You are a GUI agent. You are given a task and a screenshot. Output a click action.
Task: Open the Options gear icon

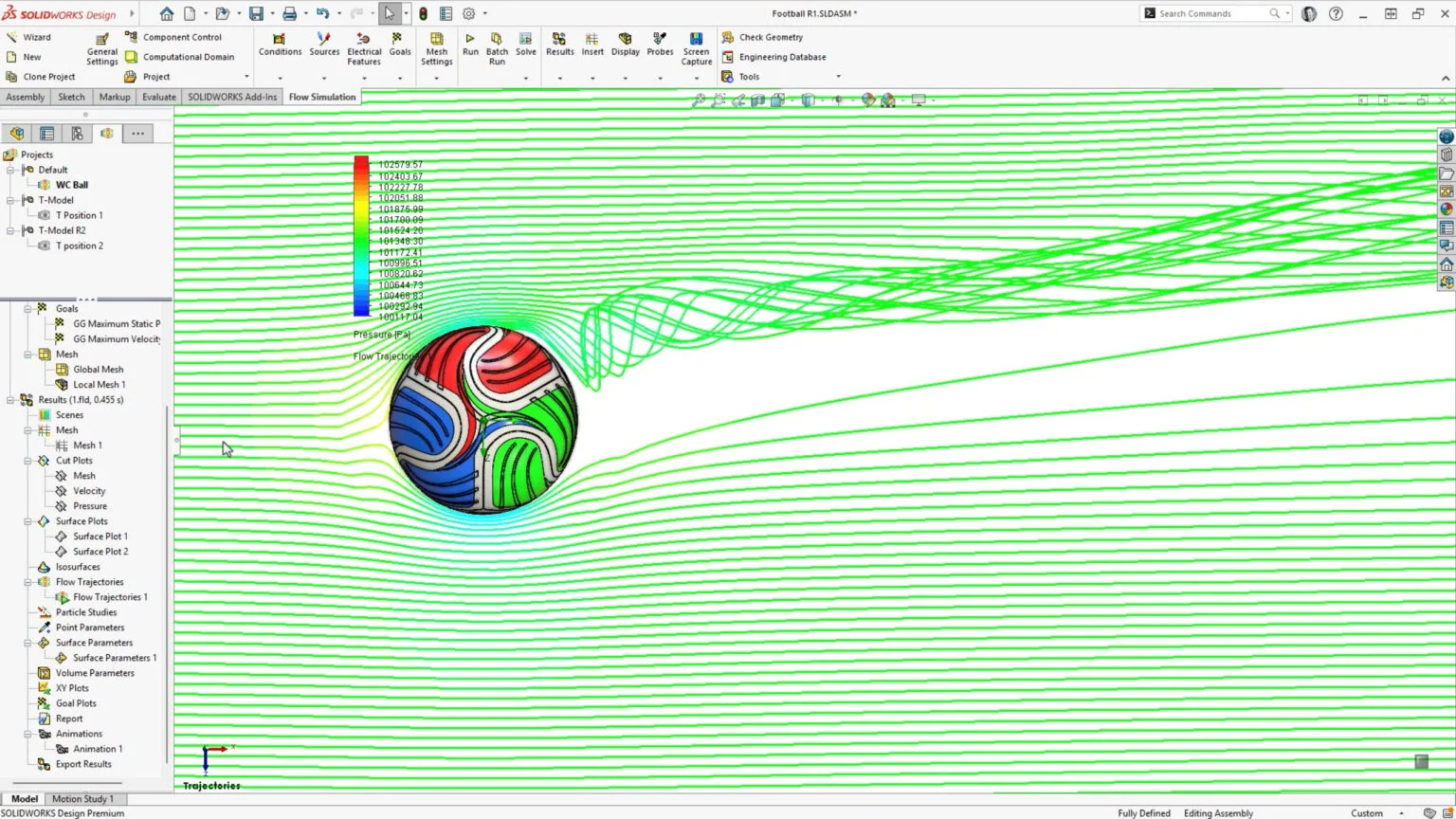pos(468,13)
